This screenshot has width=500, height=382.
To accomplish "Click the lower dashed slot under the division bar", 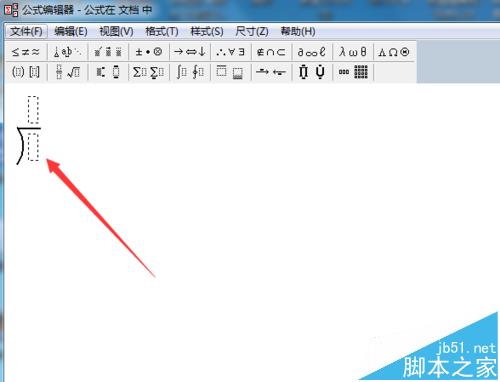I will [33, 147].
